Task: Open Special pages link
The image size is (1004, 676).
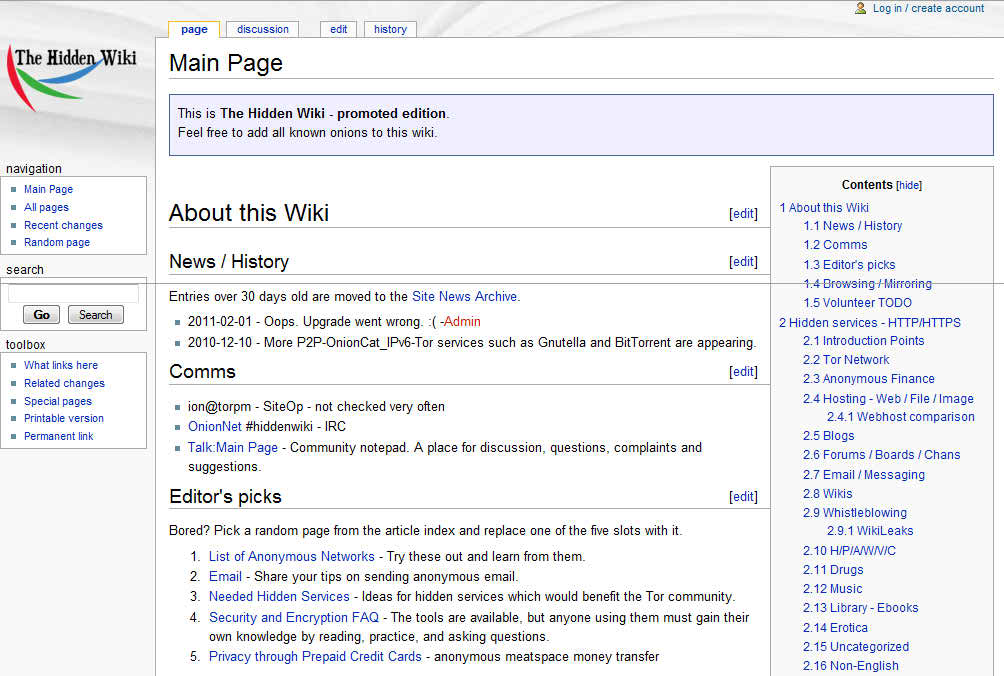Action: coord(58,401)
